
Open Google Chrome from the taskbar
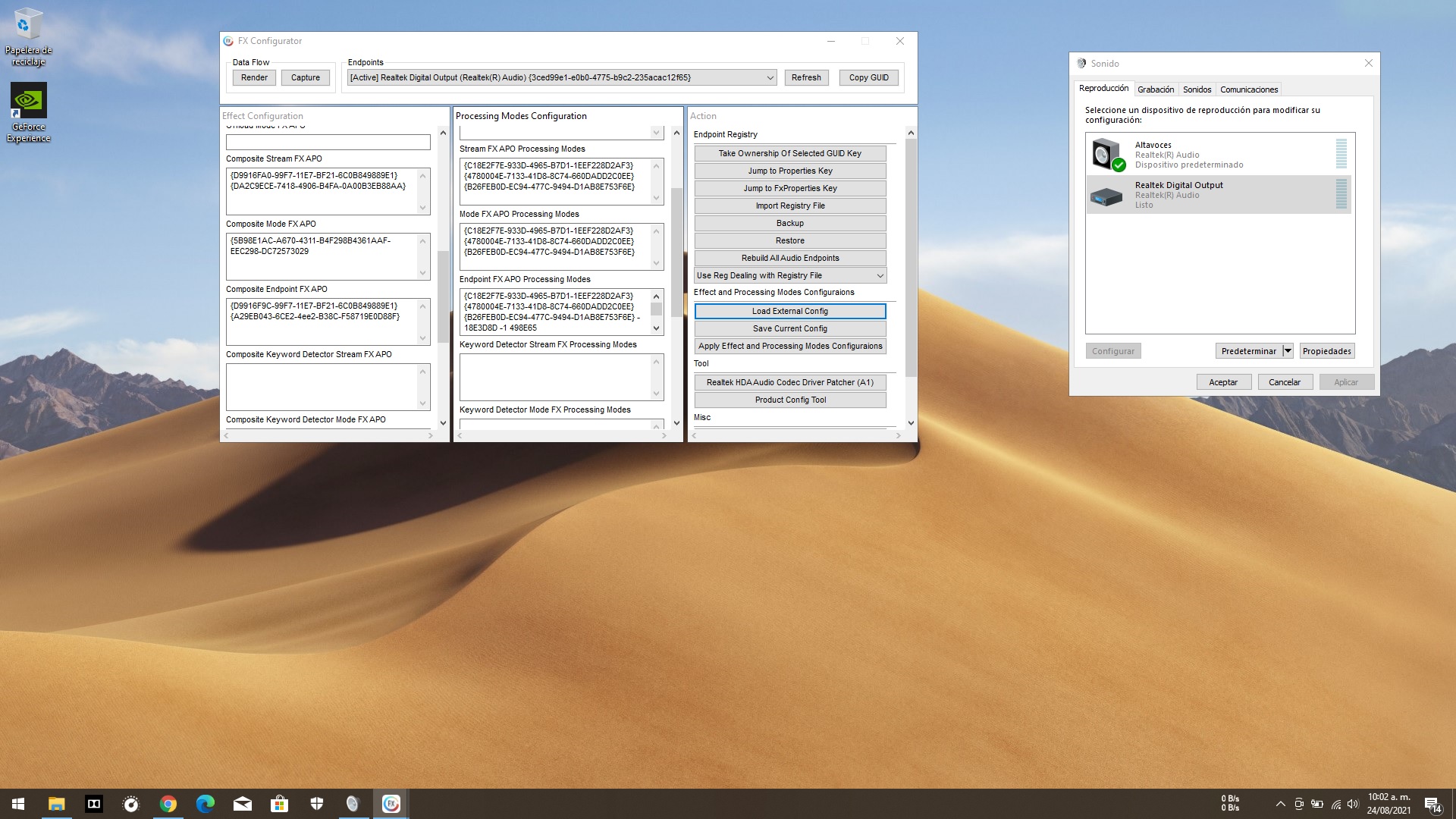(x=168, y=804)
